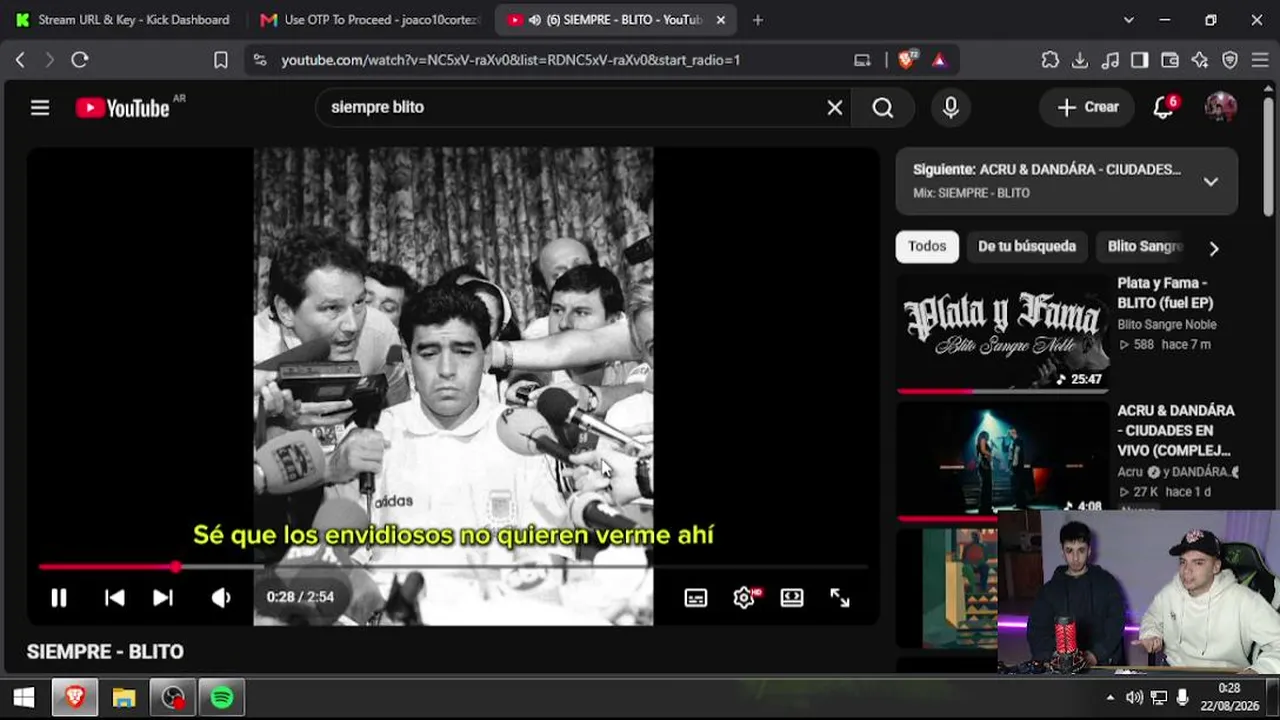This screenshot has width=1280, height=720.
Task: Enter fullscreen on the video player
Action: (x=840, y=598)
